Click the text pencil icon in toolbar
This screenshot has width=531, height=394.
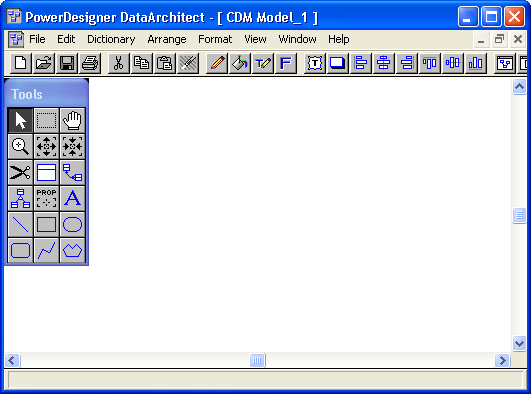pyautogui.click(x=263, y=63)
